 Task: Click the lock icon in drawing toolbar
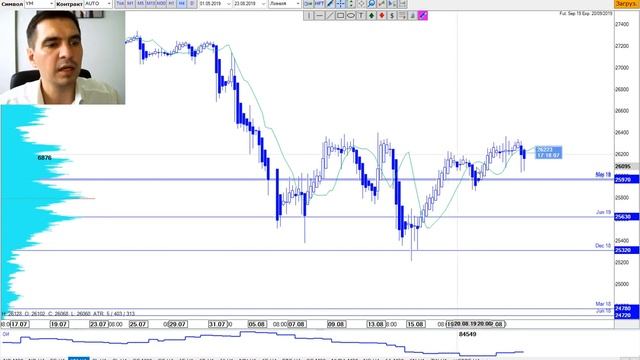[412, 16]
